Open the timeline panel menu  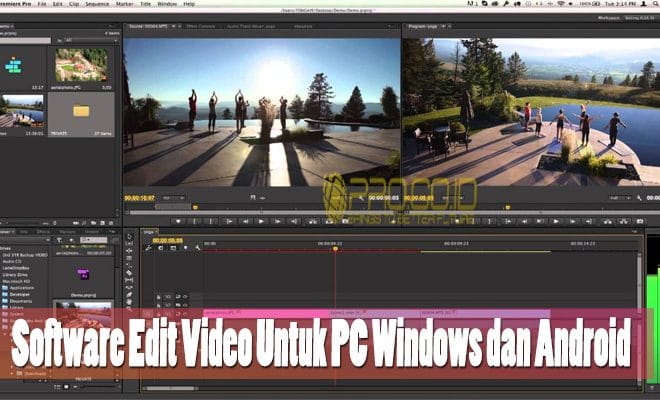click(x=634, y=232)
